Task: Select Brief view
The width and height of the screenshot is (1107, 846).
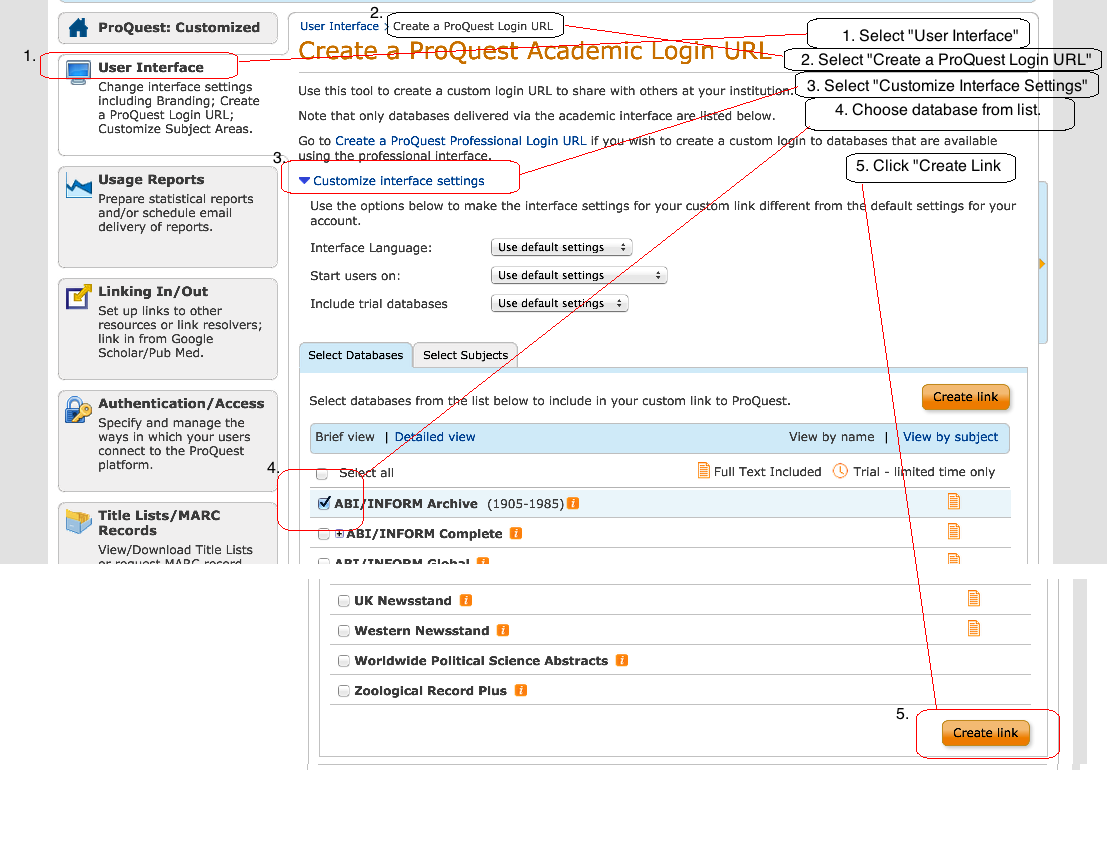Action: tap(345, 437)
